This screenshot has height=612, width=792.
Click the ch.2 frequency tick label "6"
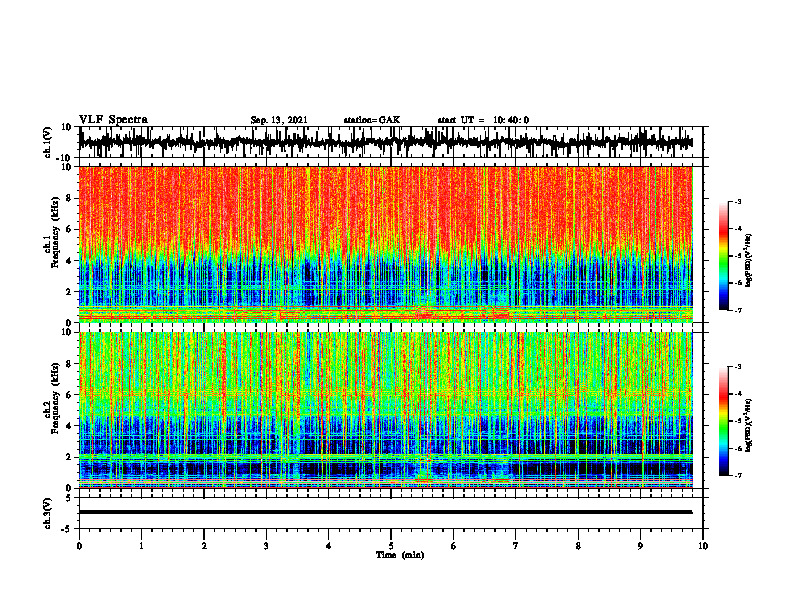[x=69, y=395]
